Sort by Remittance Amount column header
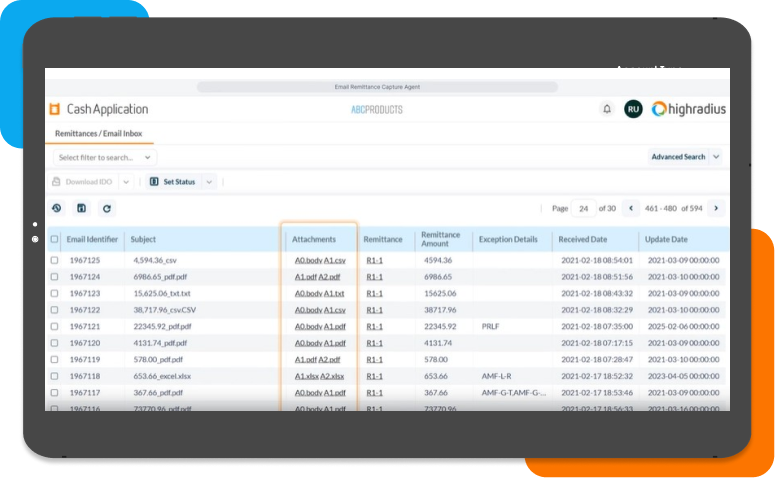775x478 pixels. click(x=440, y=239)
